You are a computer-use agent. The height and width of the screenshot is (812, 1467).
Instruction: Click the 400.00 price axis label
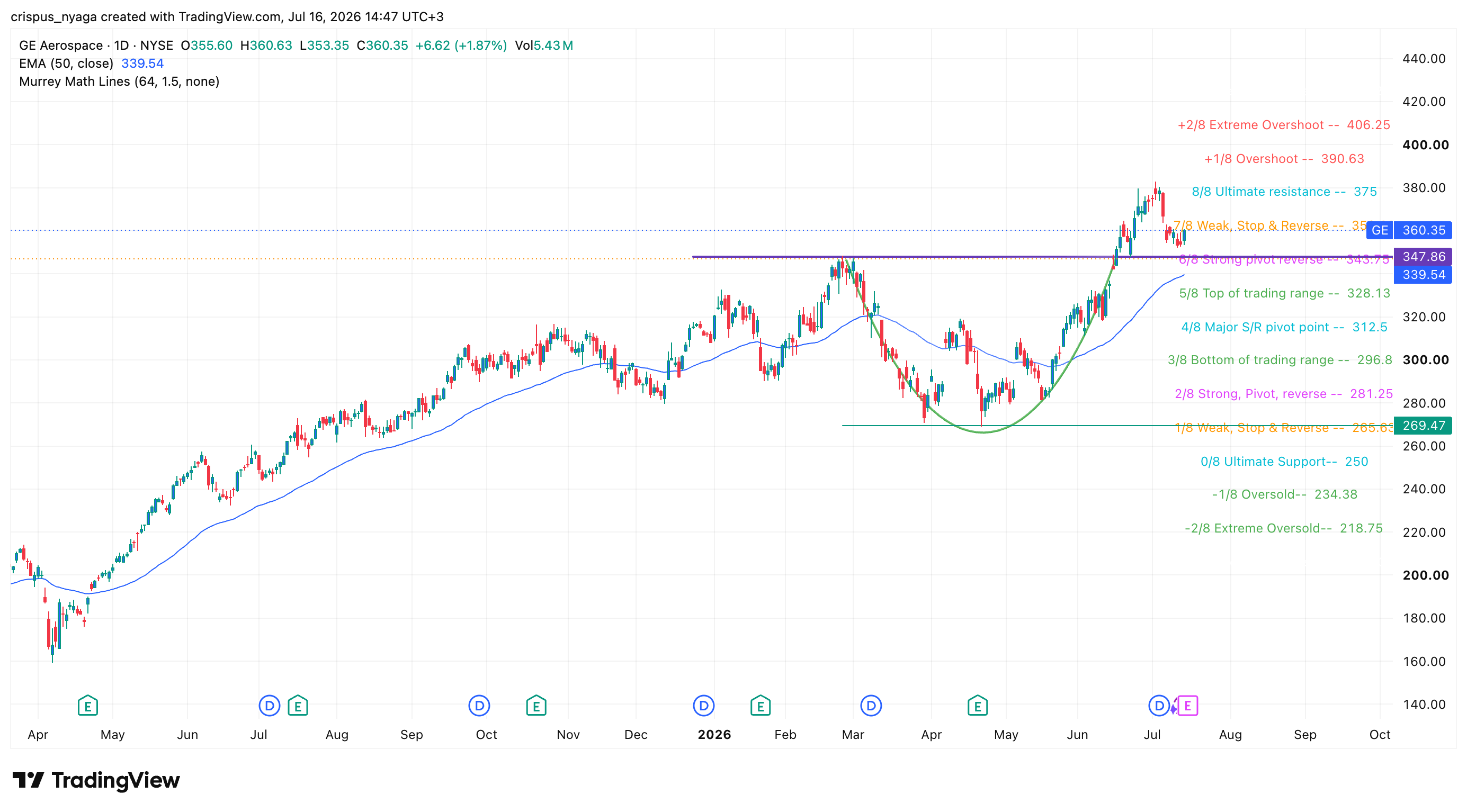click(x=1426, y=145)
